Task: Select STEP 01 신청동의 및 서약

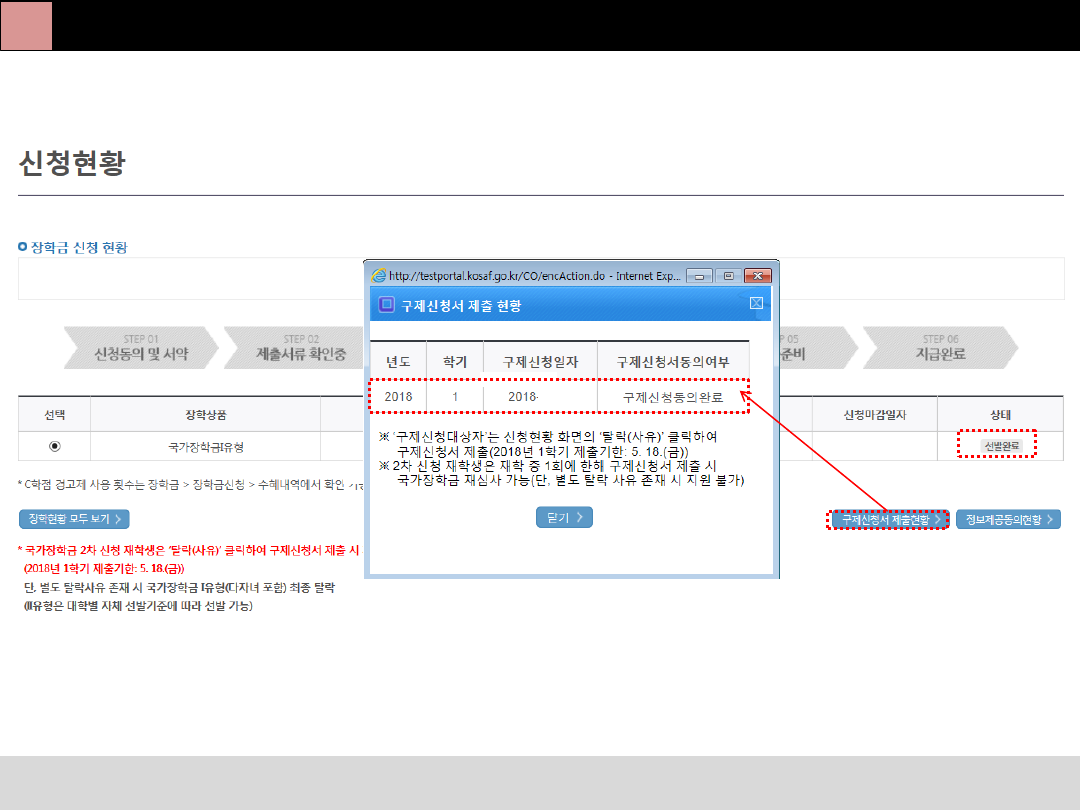Action: tap(140, 347)
